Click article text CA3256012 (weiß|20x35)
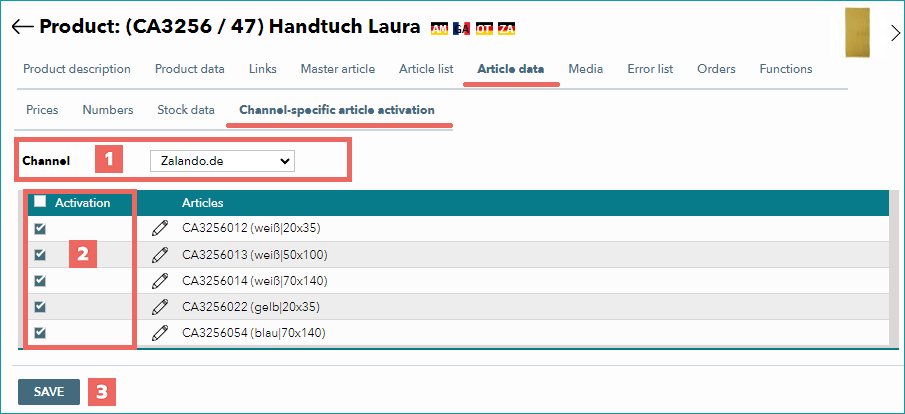 (x=251, y=229)
